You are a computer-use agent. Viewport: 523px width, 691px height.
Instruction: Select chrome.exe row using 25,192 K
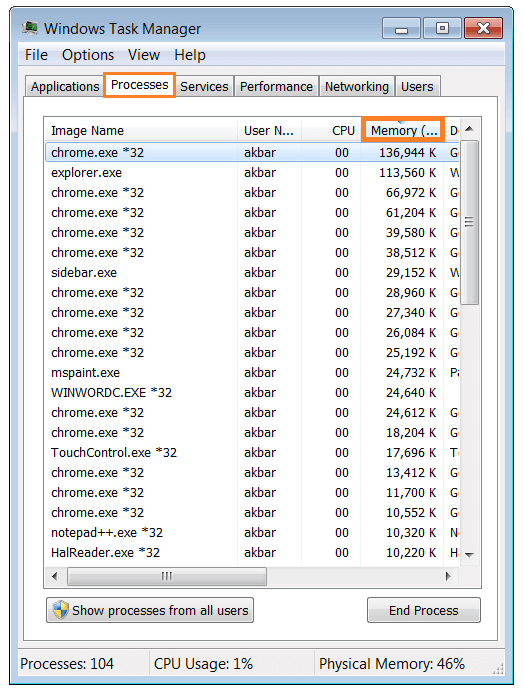point(252,353)
